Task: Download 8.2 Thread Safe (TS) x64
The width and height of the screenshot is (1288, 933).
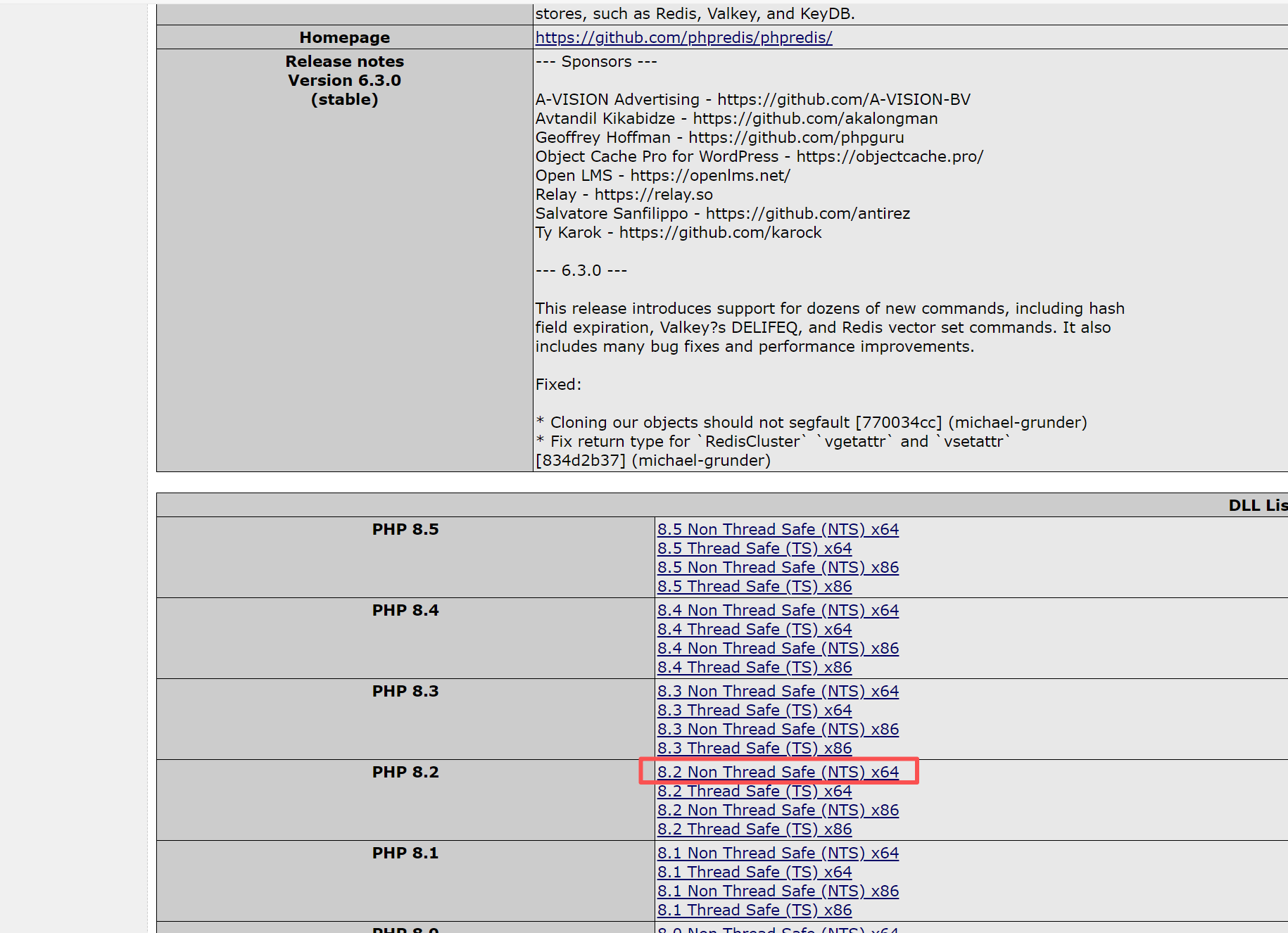Action: [x=755, y=791]
